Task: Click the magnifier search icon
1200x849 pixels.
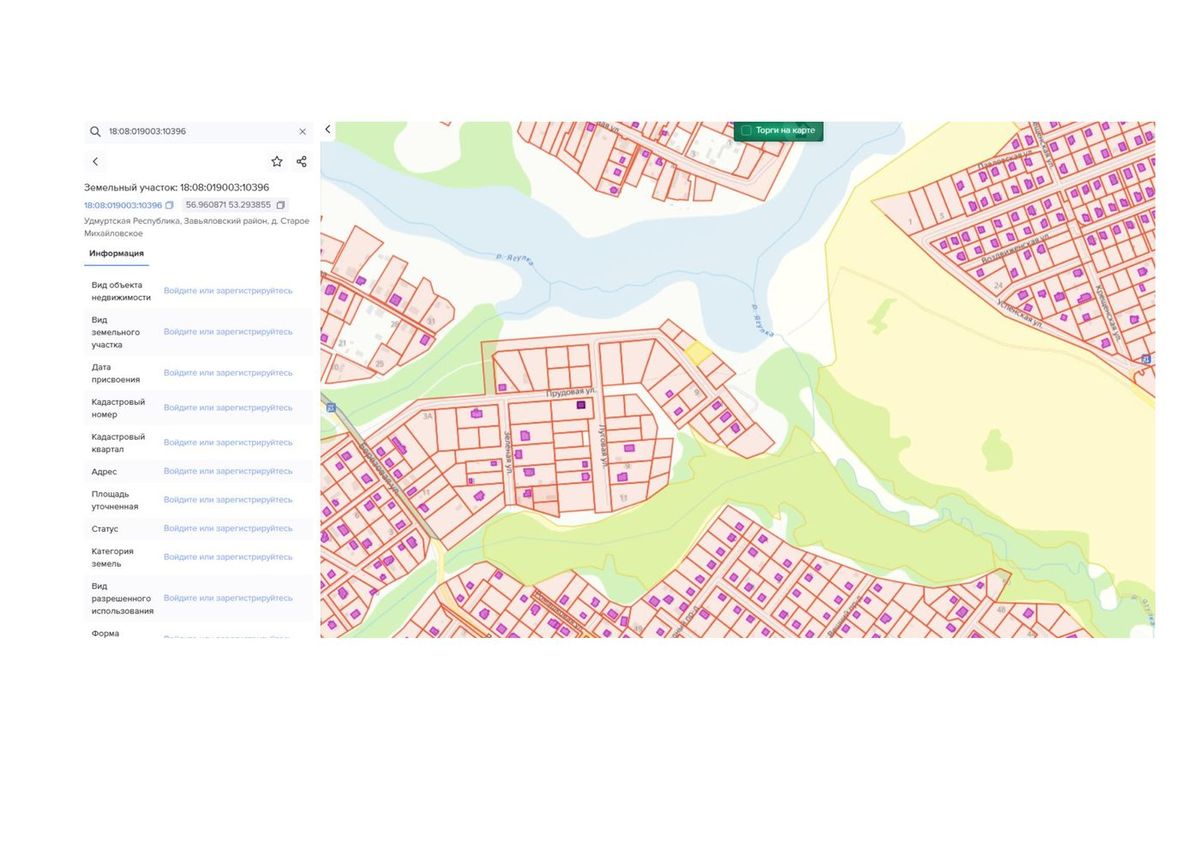Action: point(95,131)
